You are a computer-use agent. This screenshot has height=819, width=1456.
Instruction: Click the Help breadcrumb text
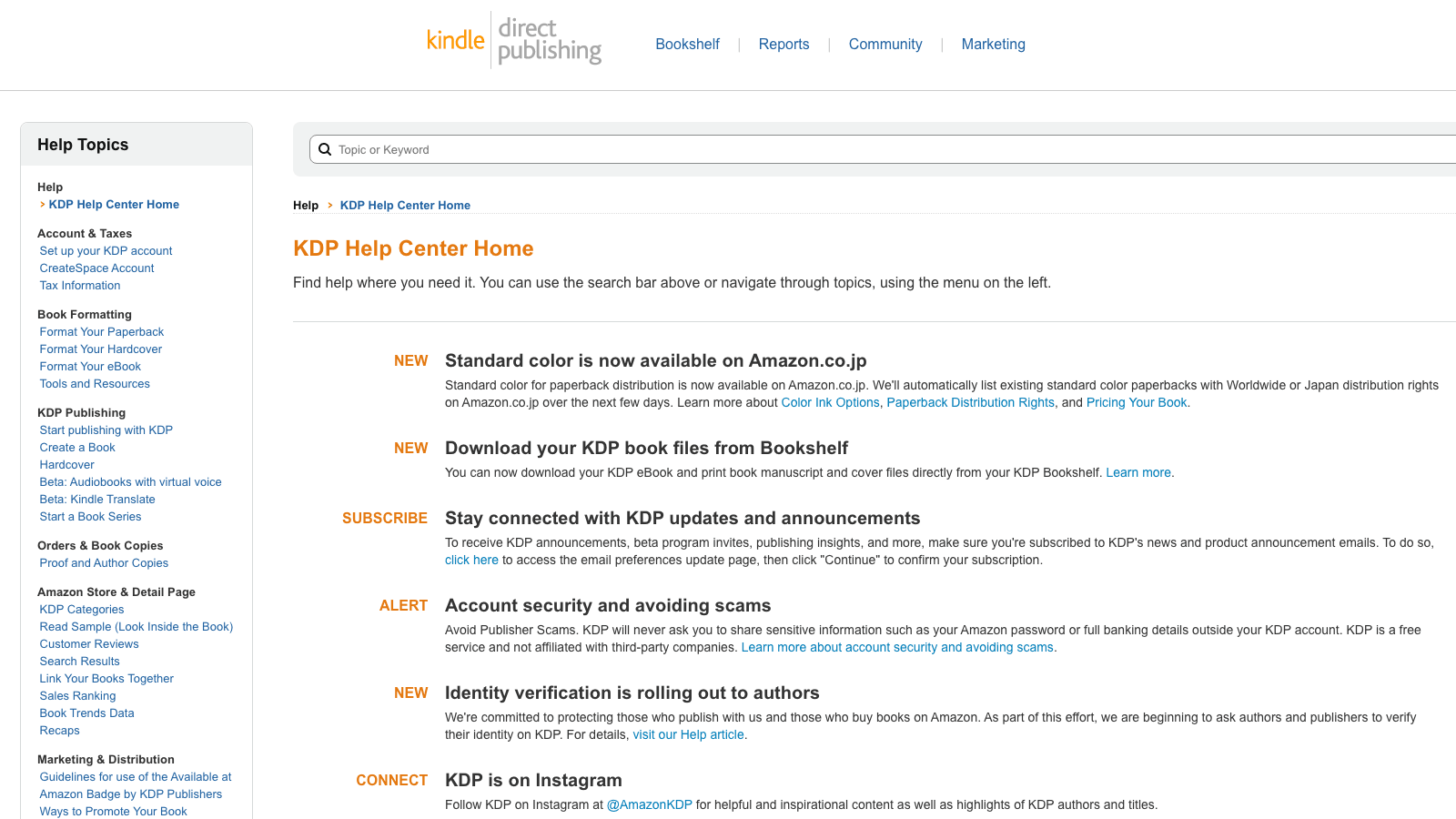(306, 205)
